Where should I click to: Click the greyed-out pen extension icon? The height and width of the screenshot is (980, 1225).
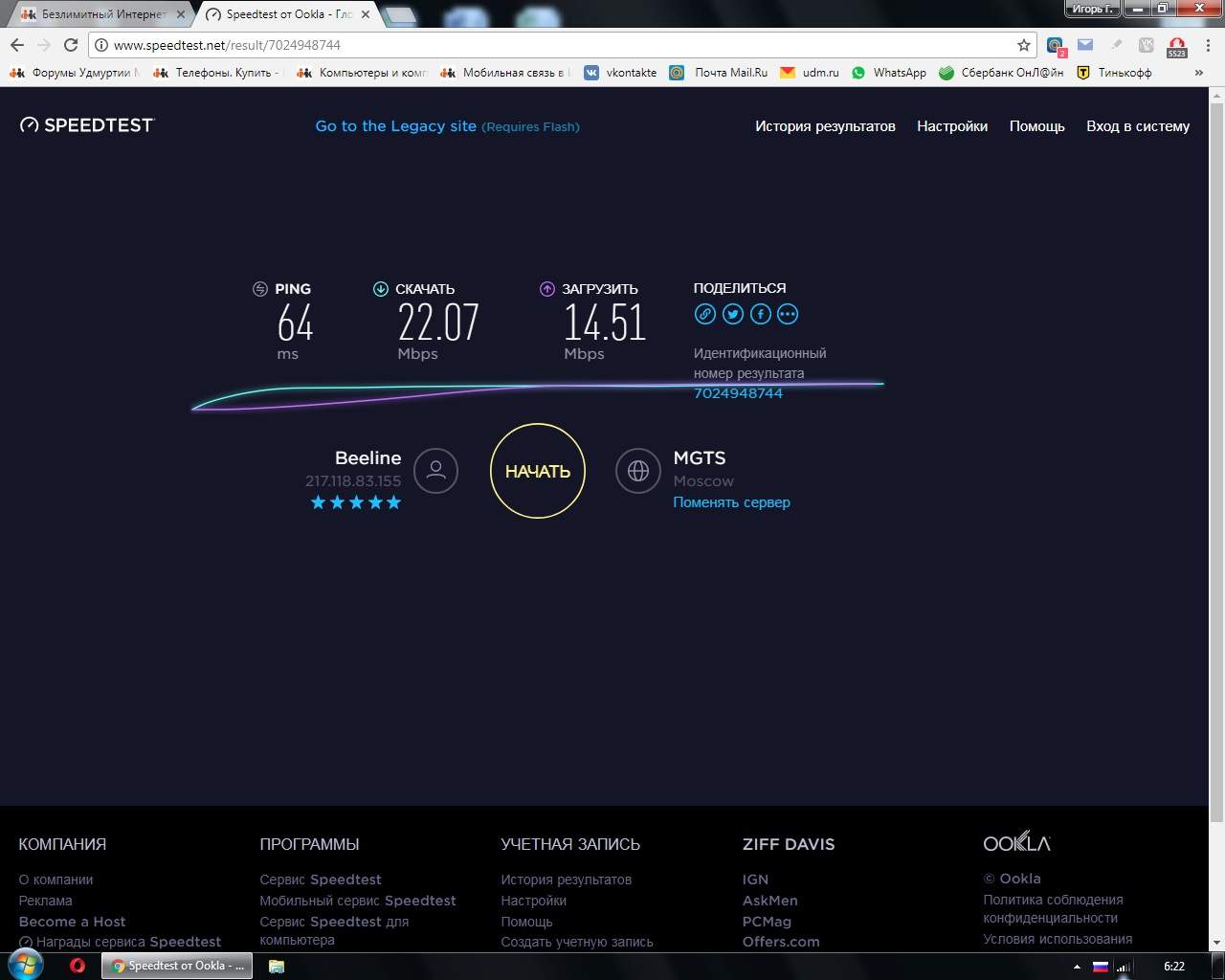[x=1116, y=44]
